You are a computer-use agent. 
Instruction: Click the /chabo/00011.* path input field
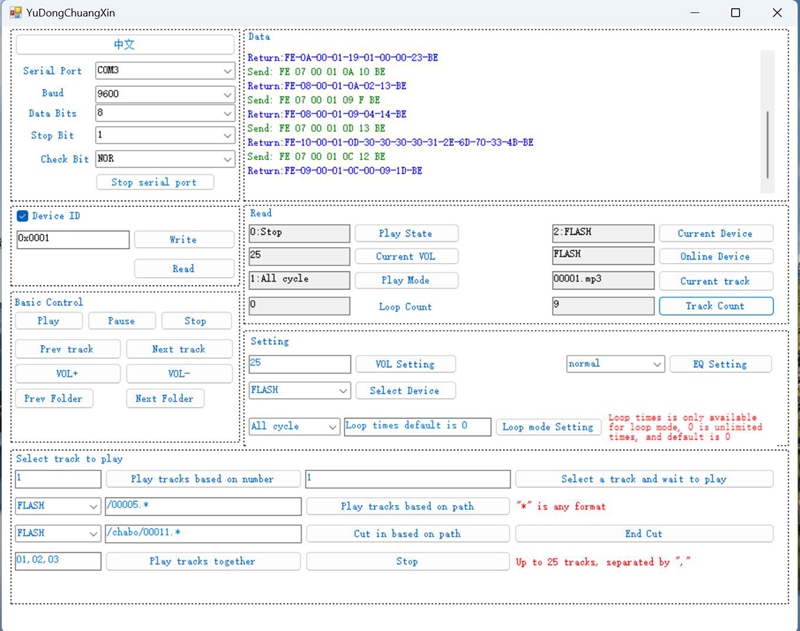[x=203, y=534]
